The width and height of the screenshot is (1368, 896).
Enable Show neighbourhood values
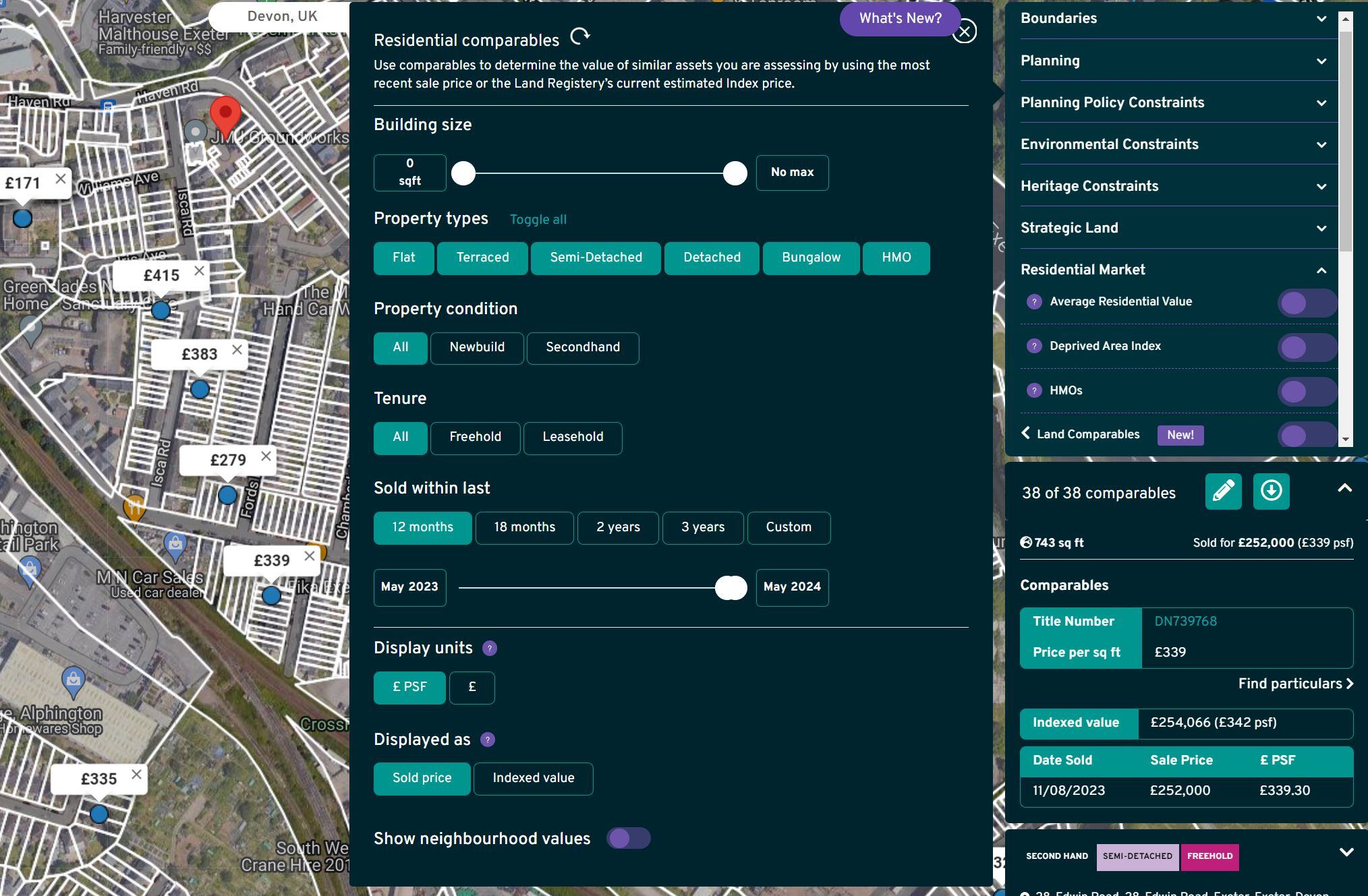(x=629, y=838)
